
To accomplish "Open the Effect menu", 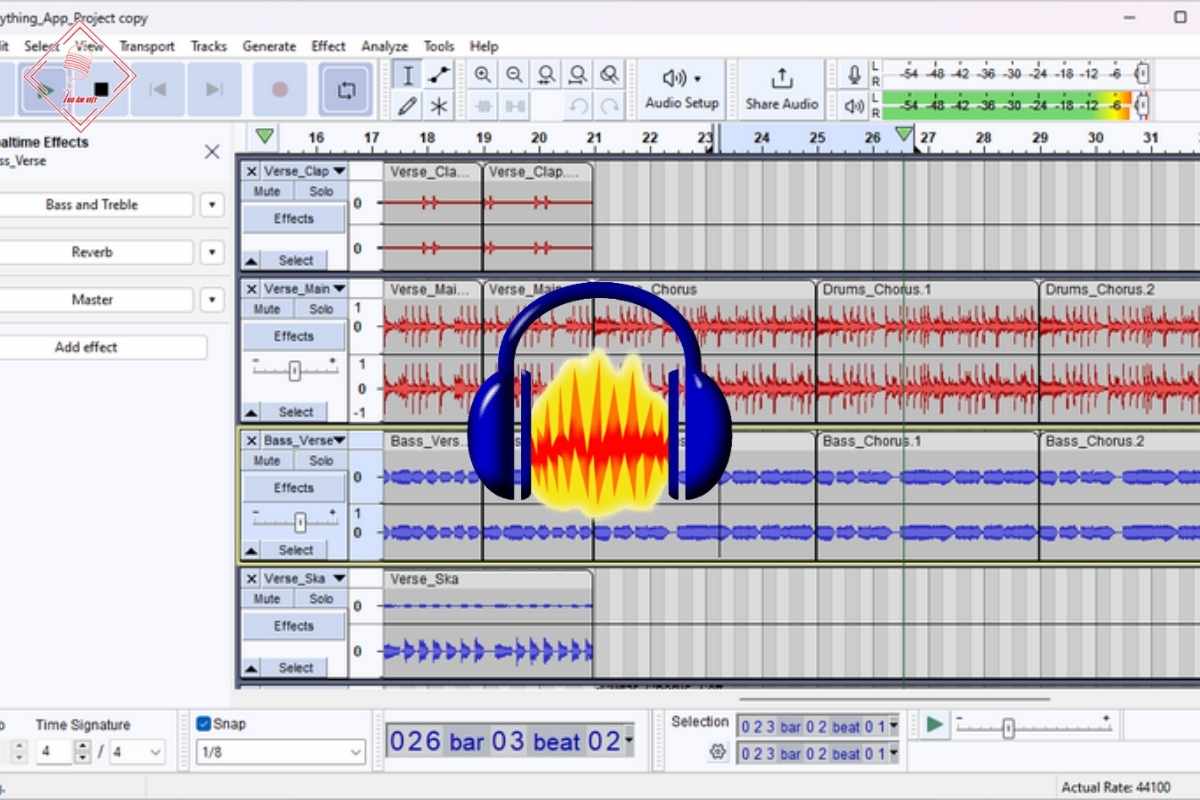I will coord(328,46).
